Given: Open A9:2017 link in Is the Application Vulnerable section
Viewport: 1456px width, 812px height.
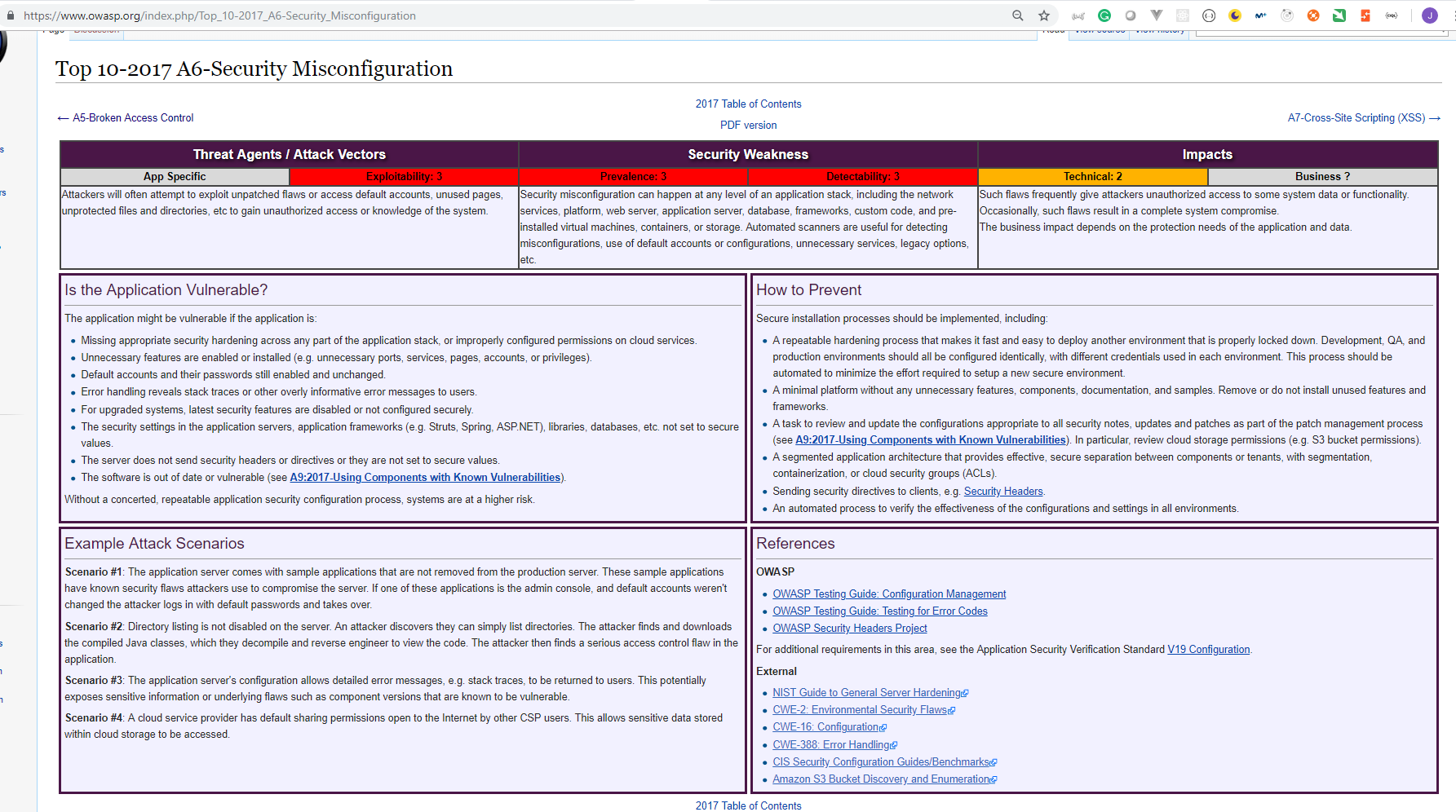Looking at the screenshot, I should 425,478.
